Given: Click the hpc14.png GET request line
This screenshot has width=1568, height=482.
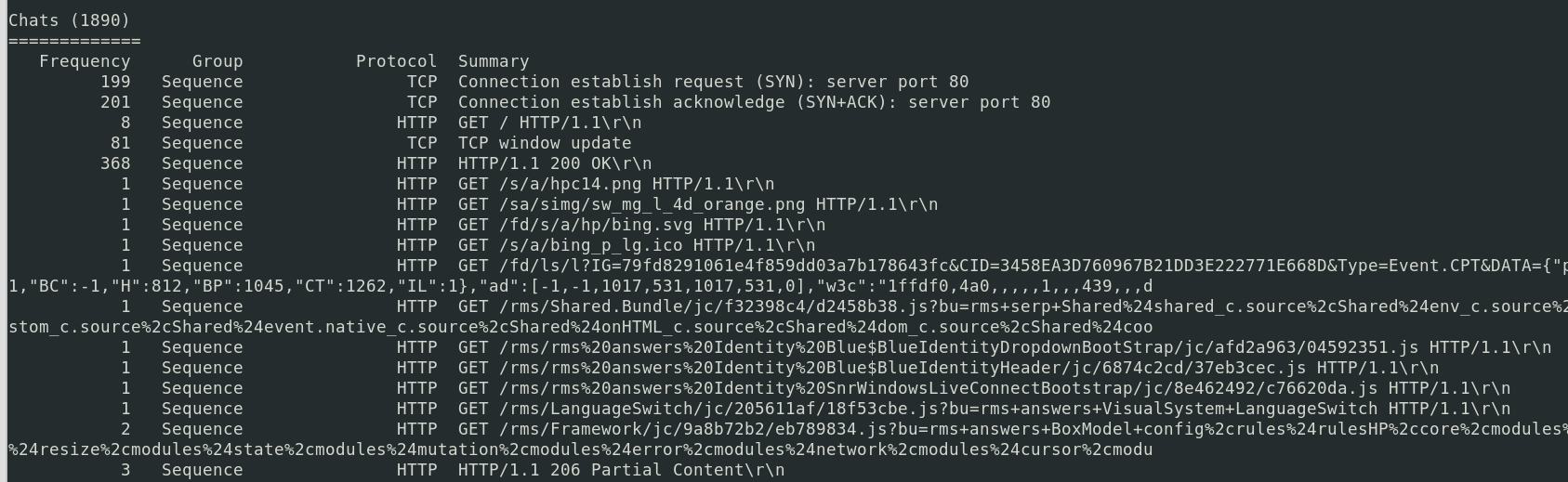Looking at the screenshot, I should [x=616, y=184].
